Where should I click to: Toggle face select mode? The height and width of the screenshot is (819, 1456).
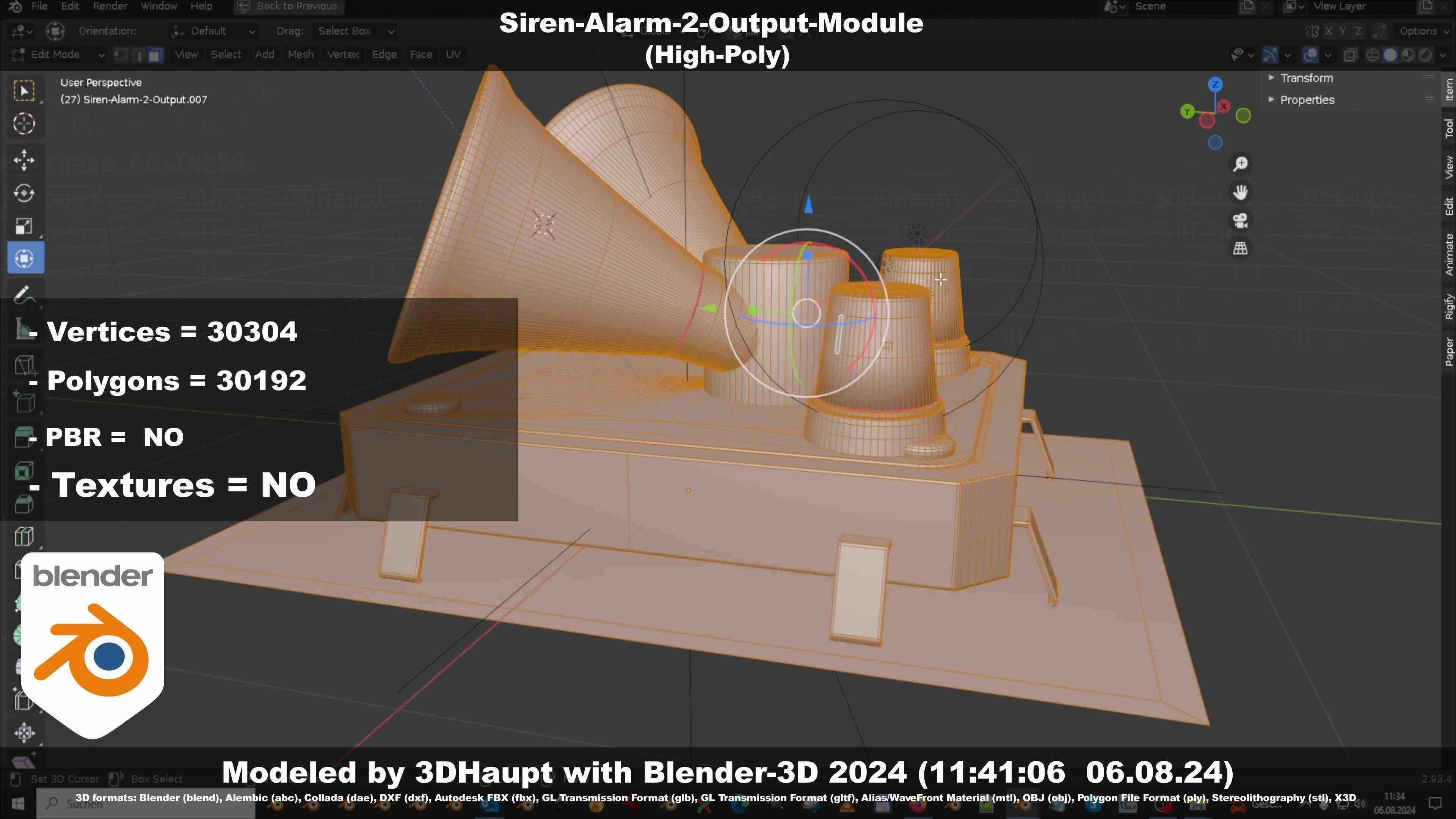(155, 54)
